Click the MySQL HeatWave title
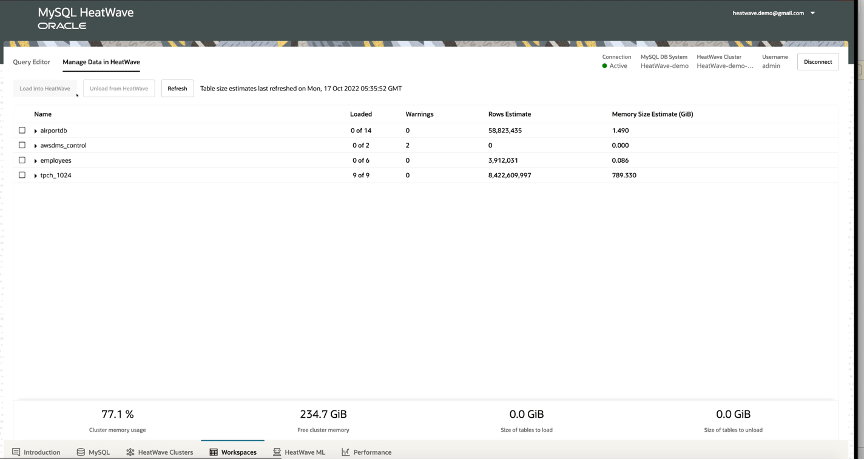Screen dimensions: 864x460 click(86, 13)
